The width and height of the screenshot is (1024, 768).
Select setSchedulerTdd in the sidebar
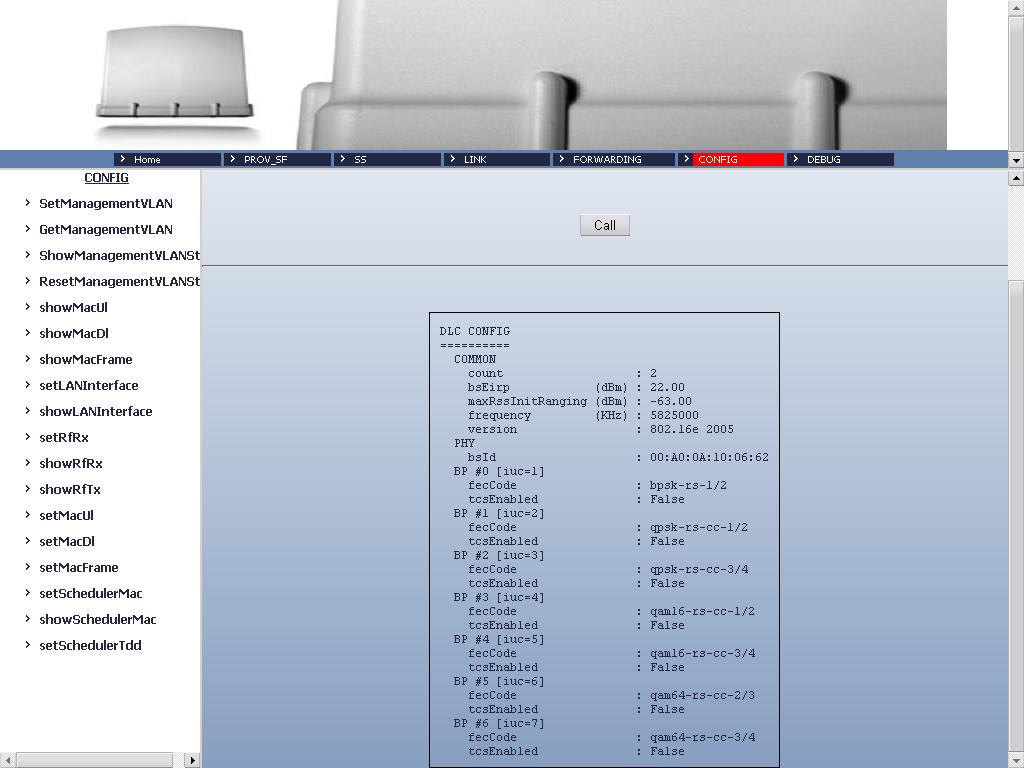tap(90, 646)
